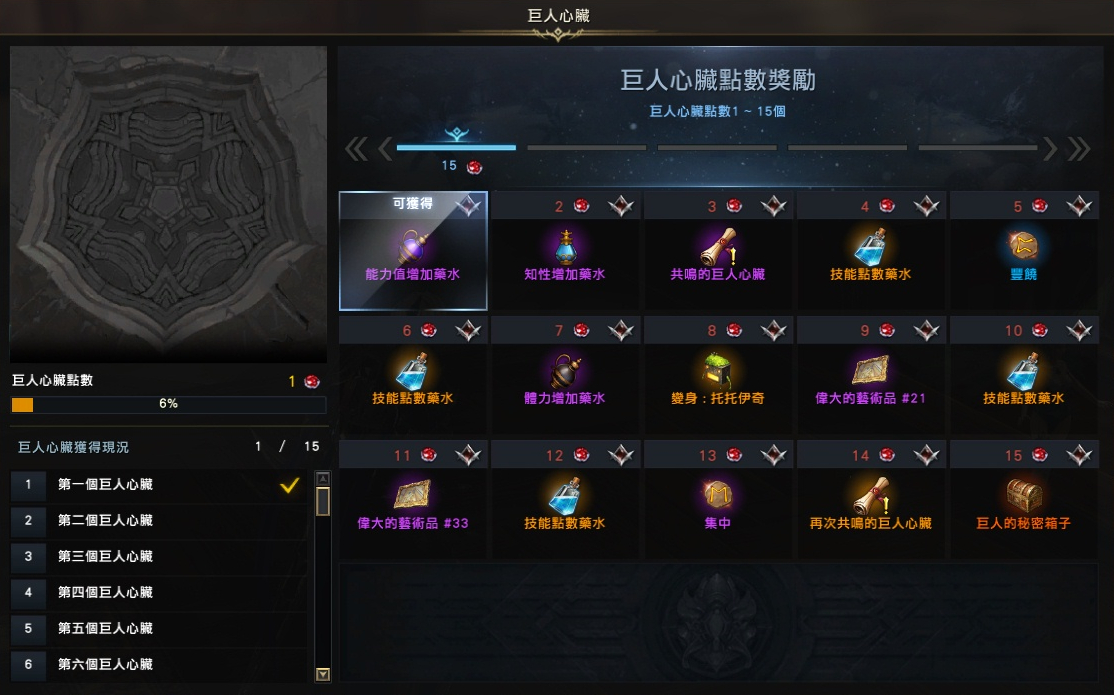Click the 共鳴的巨人心臟 scroll icon
The image size is (1114, 695).
click(x=718, y=247)
